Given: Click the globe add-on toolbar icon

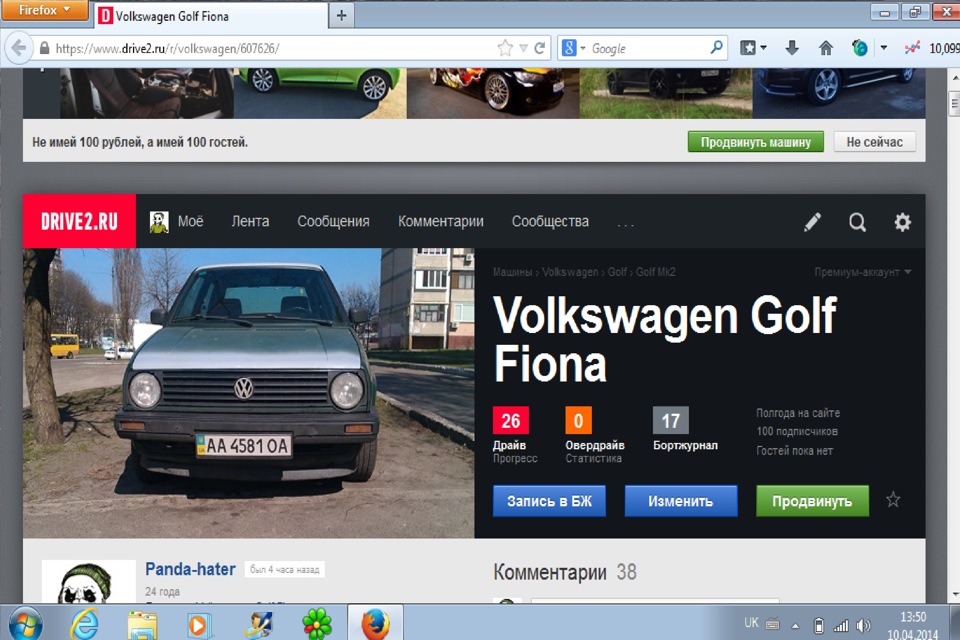Looking at the screenshot, I should [x=859, y=48].
